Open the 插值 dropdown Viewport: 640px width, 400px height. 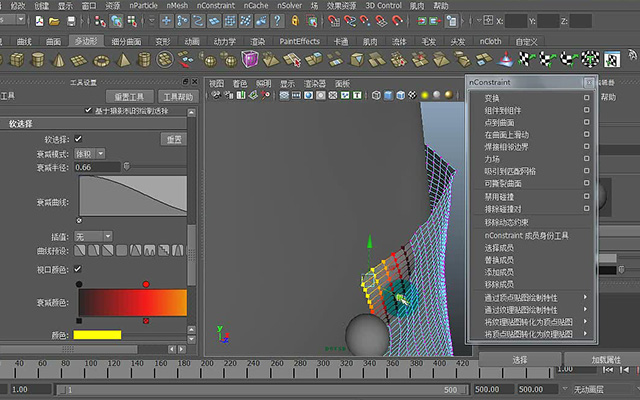pos(93,236)
